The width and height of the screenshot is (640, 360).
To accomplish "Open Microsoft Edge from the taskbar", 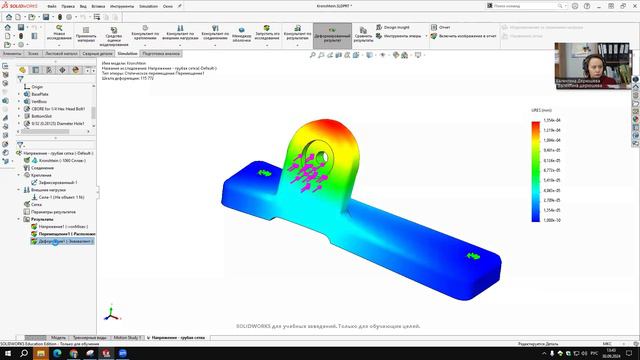I will click(57, 353).
